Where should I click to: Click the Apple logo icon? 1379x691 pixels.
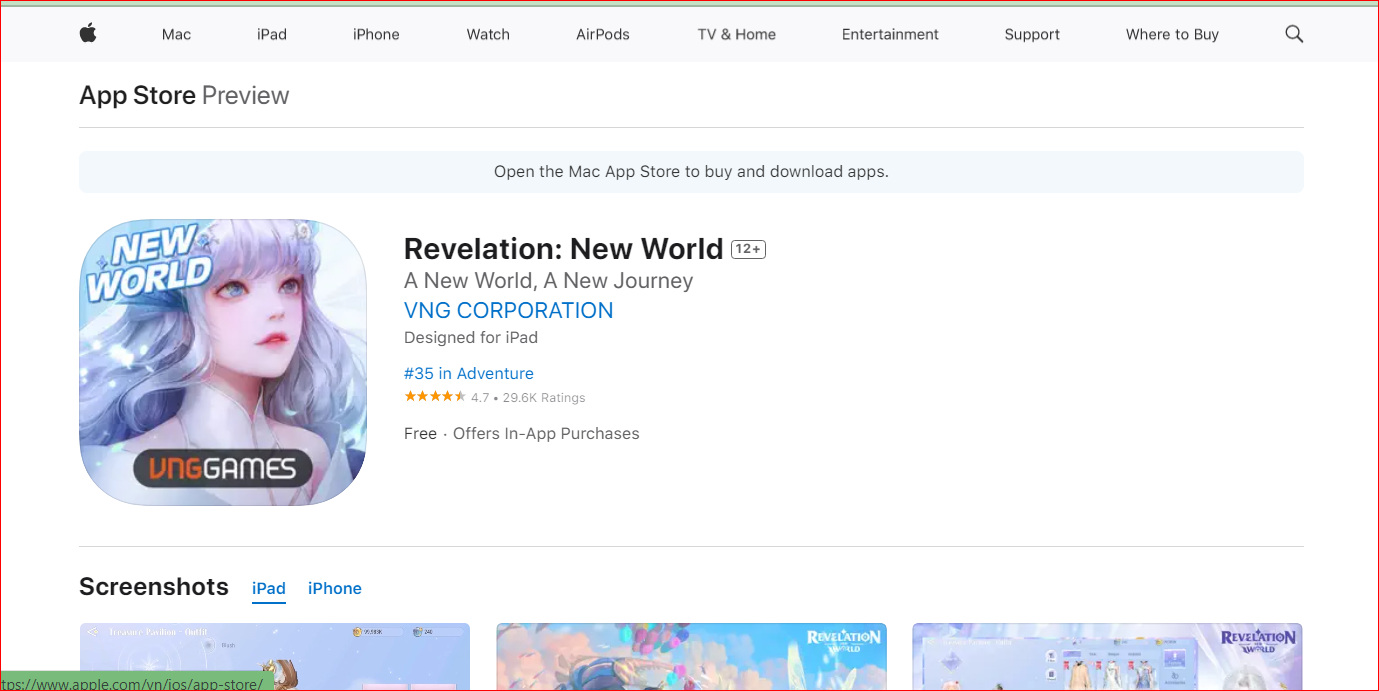click(88, 34)
